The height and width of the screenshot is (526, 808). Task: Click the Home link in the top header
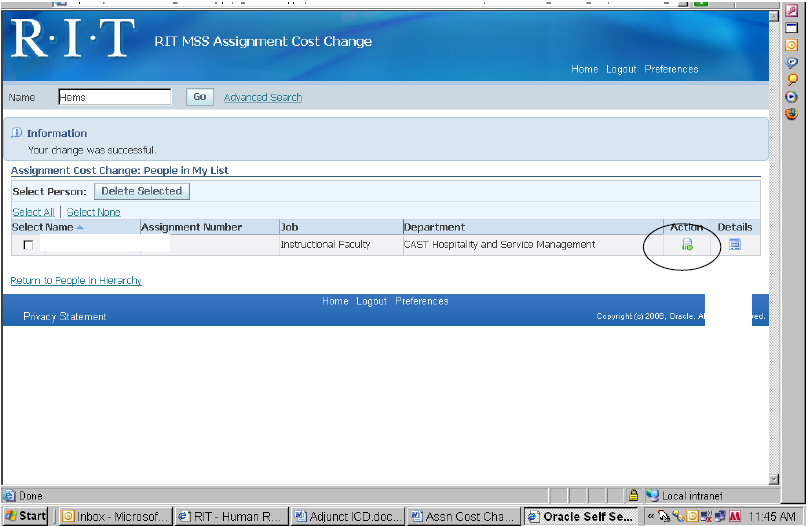point(584,69)
